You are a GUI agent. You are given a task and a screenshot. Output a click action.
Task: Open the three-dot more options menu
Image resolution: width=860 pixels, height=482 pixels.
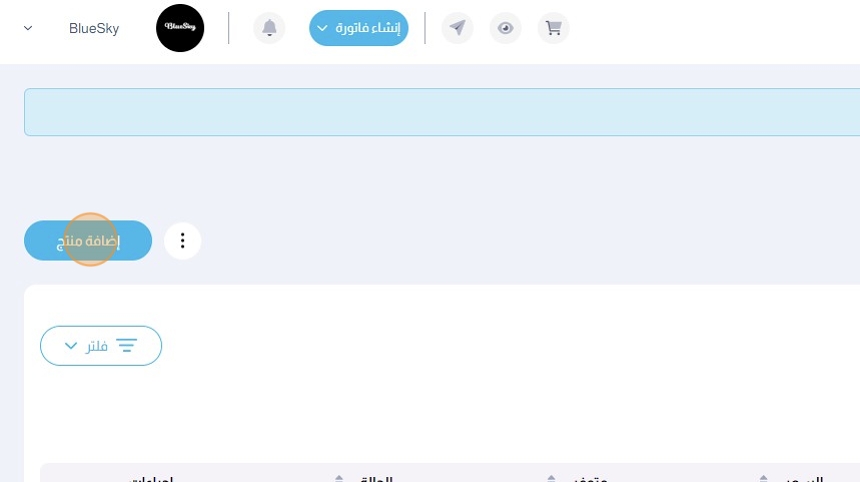tap(183, 241)
